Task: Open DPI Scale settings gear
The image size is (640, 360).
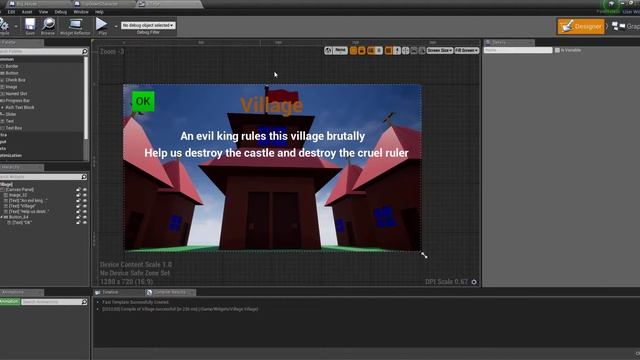Action: [x=474, y=282]
